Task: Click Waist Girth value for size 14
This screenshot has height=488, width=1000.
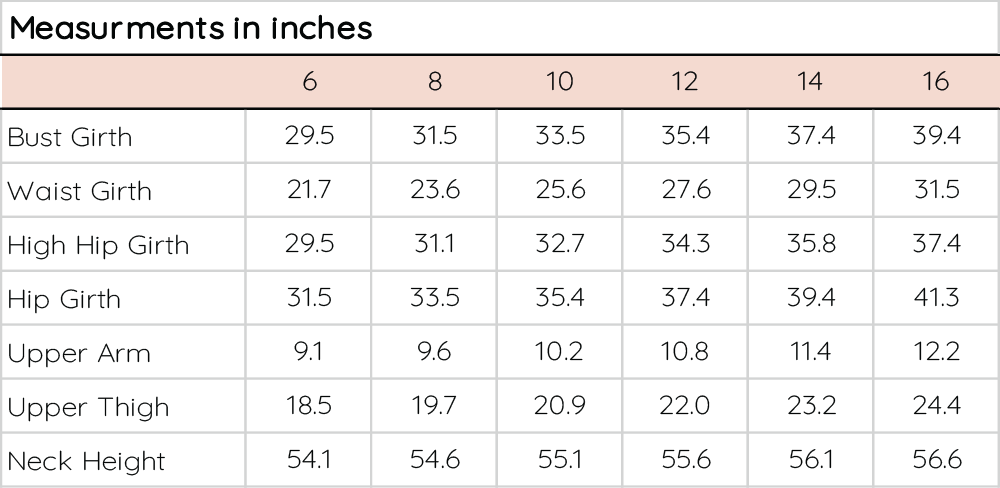Action: 810,190
